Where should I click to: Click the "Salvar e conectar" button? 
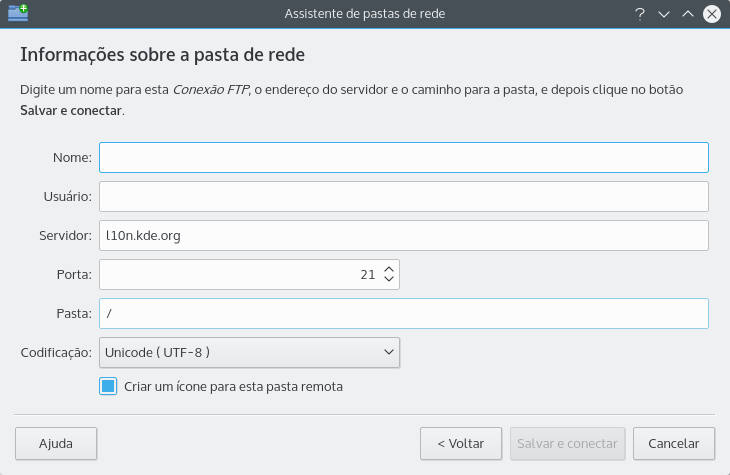pyautogui.click(x=568, y=442)
